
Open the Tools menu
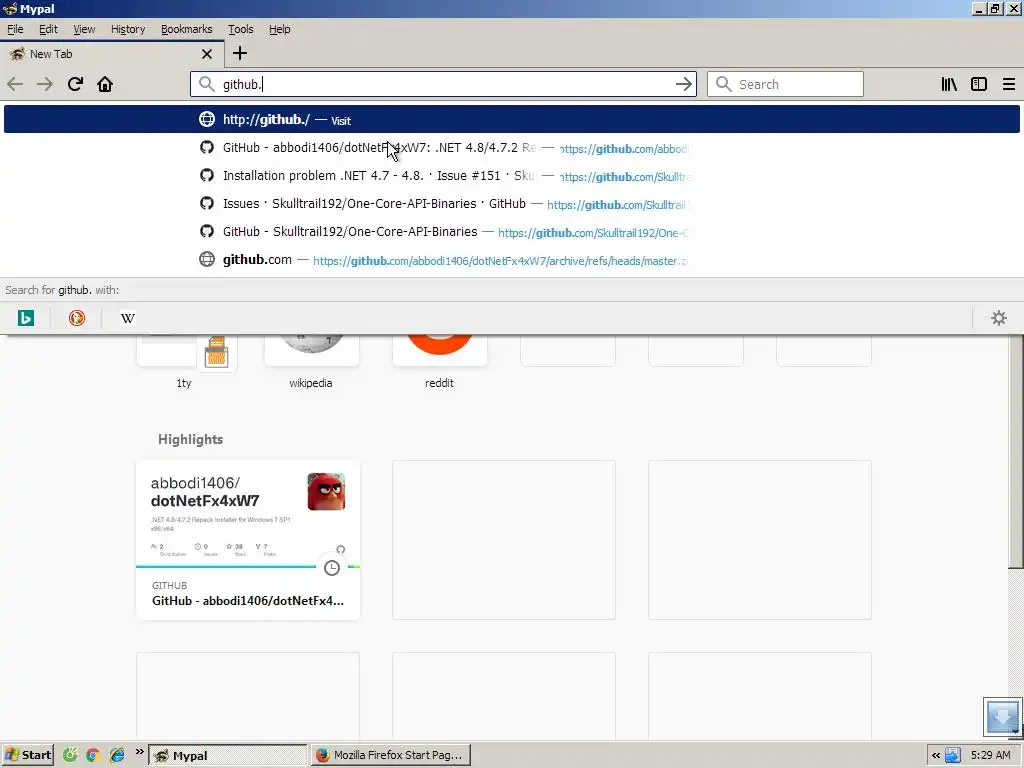(x=240, y=29)
